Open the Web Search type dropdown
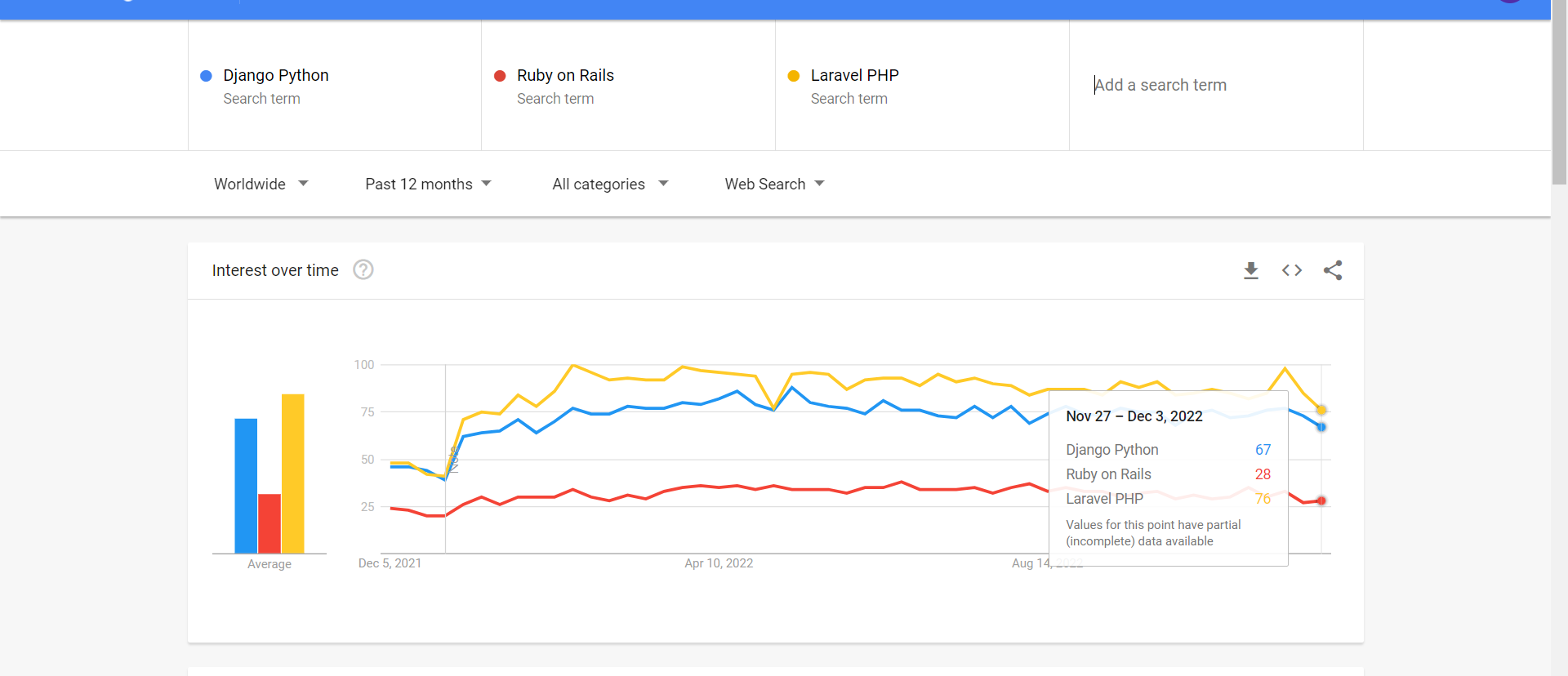The image size is (1568, 676). point(774,184)
